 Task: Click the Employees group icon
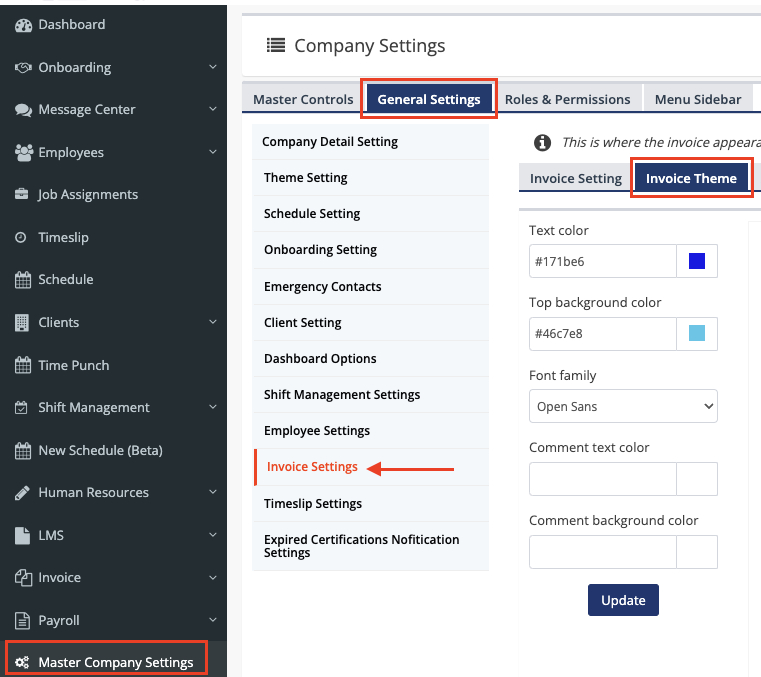(x=23, y=153)
